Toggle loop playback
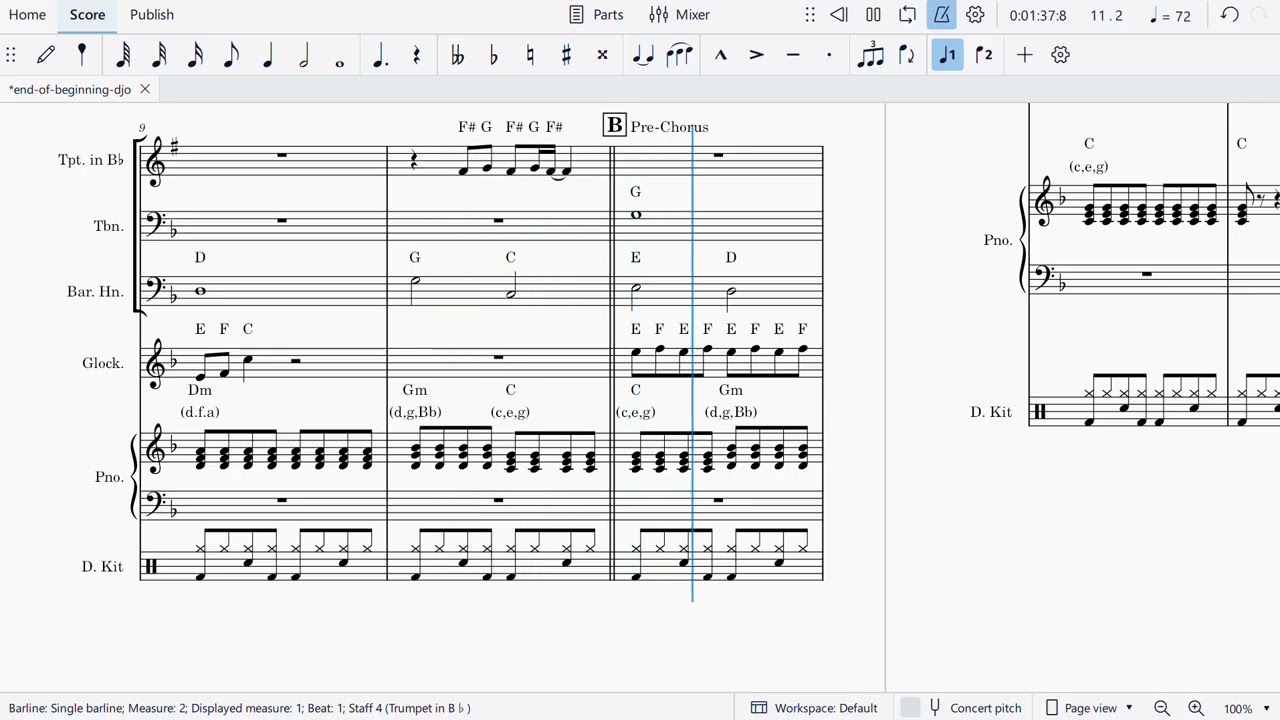Viewport: 1280px width, 720px height. [907, 15]
